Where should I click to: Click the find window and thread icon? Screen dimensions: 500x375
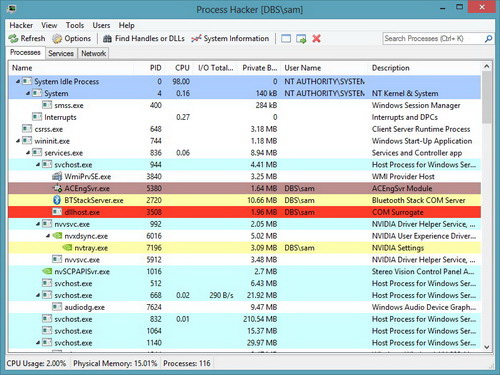coord(301,39)
